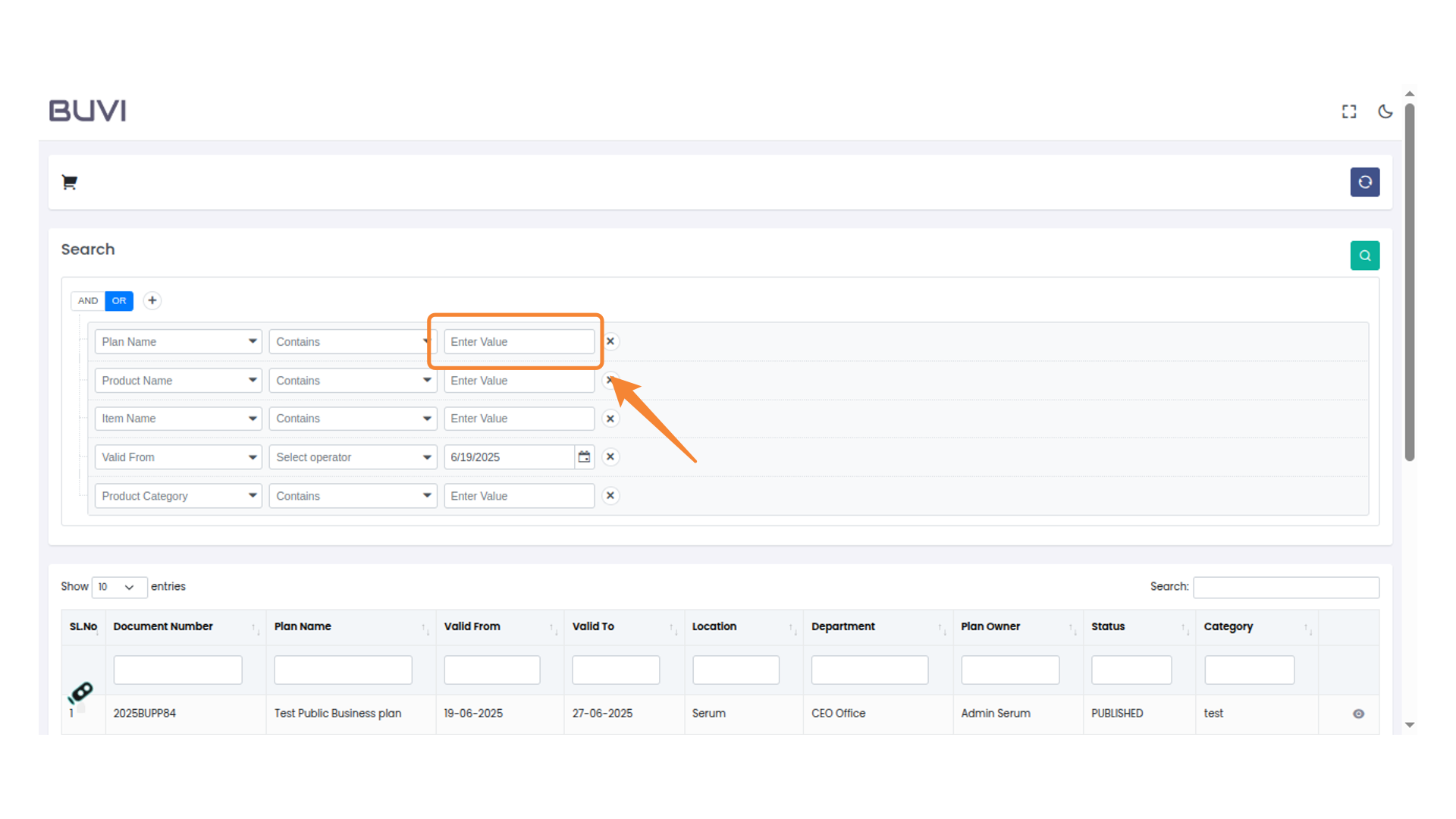View 2025BUPP84 details with the eye icon

1358,714
